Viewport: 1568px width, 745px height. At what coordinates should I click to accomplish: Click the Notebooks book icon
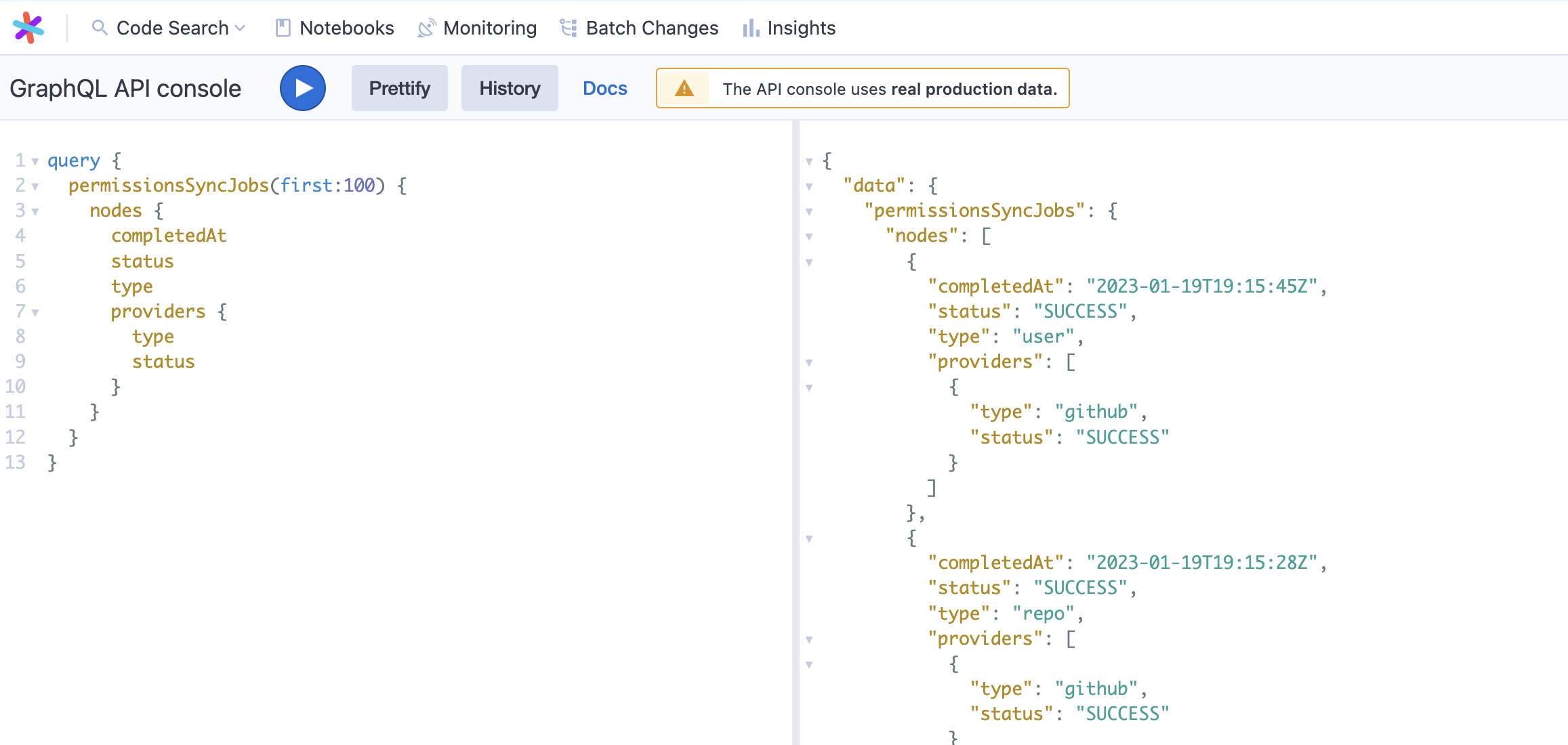click(x=283, y=28)
